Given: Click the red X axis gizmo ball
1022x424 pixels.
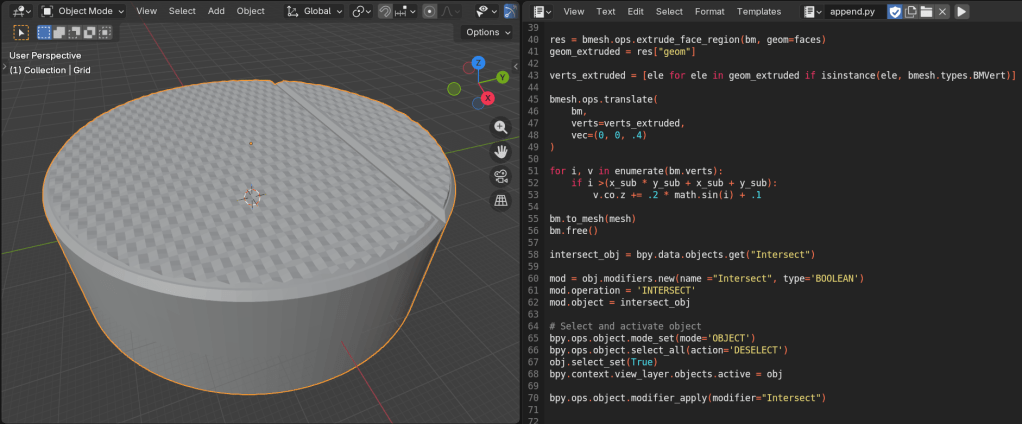Looking at the screenshot, I should point(487,98).
